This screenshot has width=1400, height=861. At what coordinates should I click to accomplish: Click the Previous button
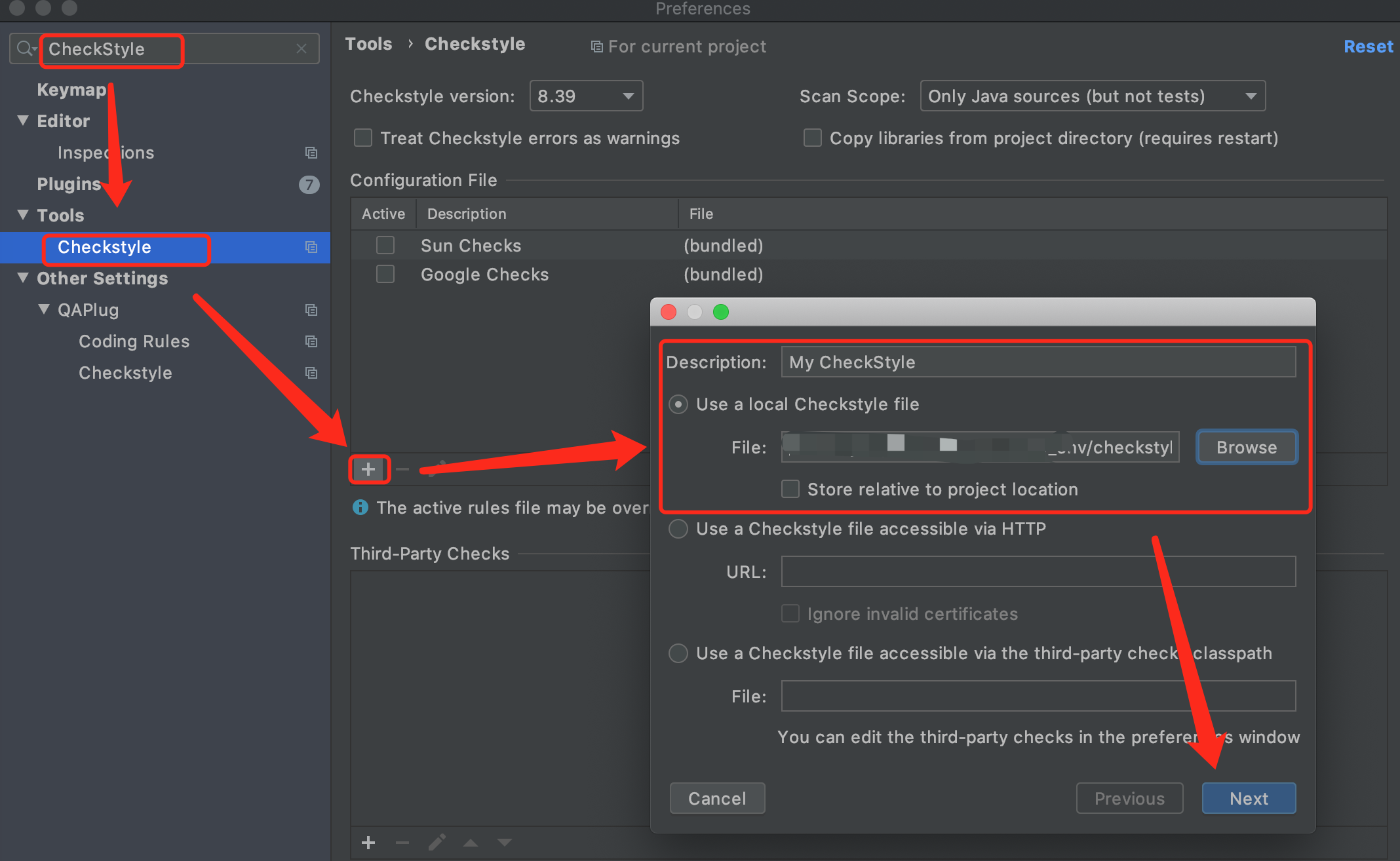point(1129,799)
